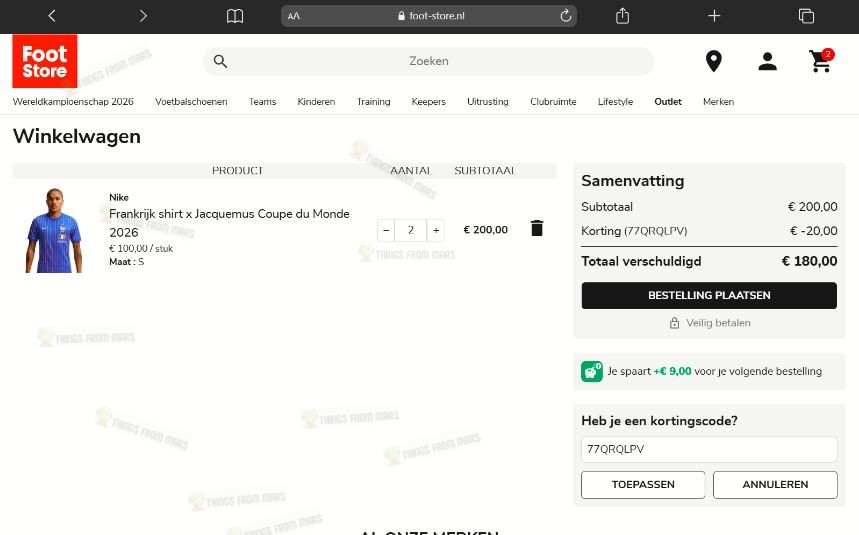This screenshot has width=859, height=535.
Task: Increase shirt quantity with plus button
Action: point(436,230)
